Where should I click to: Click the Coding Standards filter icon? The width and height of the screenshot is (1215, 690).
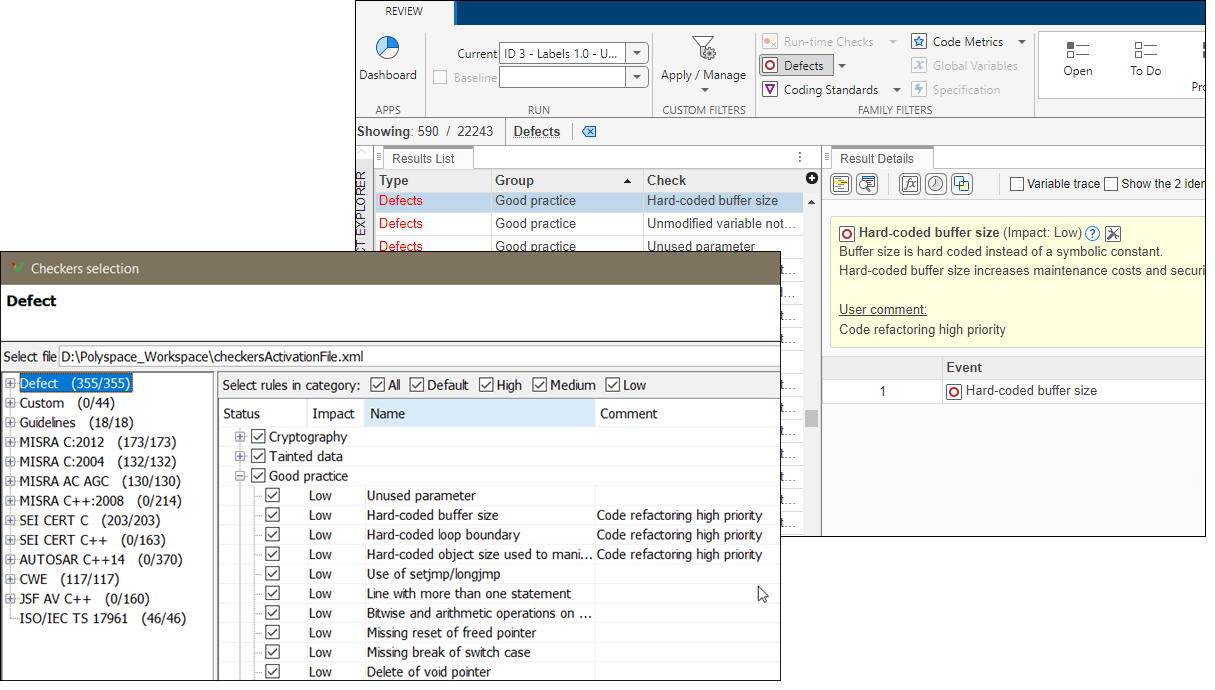click(769, 90)
